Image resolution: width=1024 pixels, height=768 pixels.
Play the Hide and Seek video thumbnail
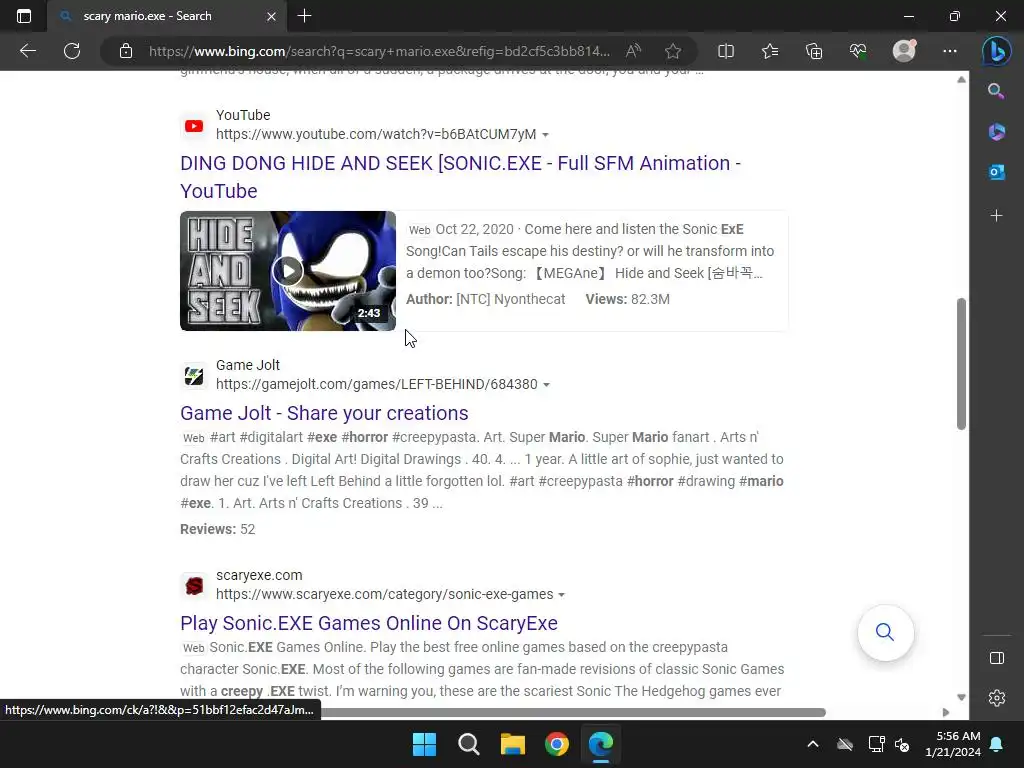288,271
